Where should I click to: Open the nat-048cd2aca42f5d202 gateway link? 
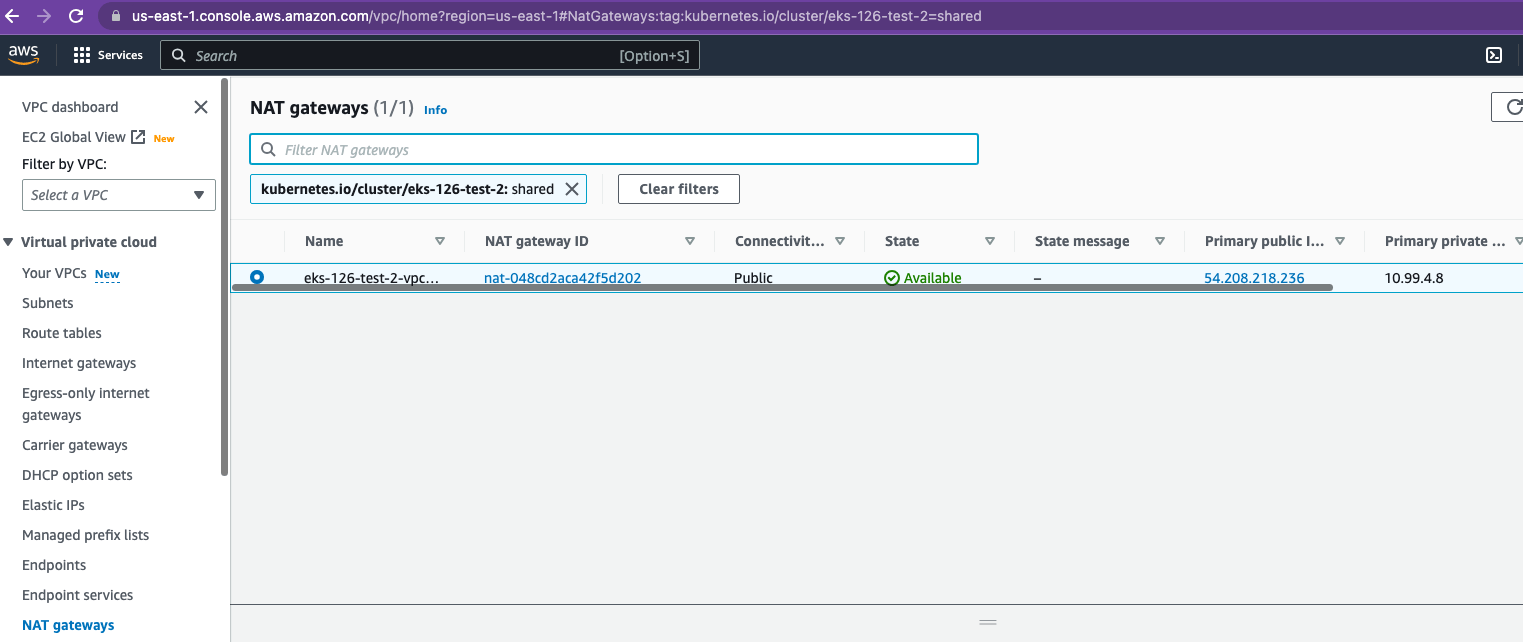[x=562, y=277]
